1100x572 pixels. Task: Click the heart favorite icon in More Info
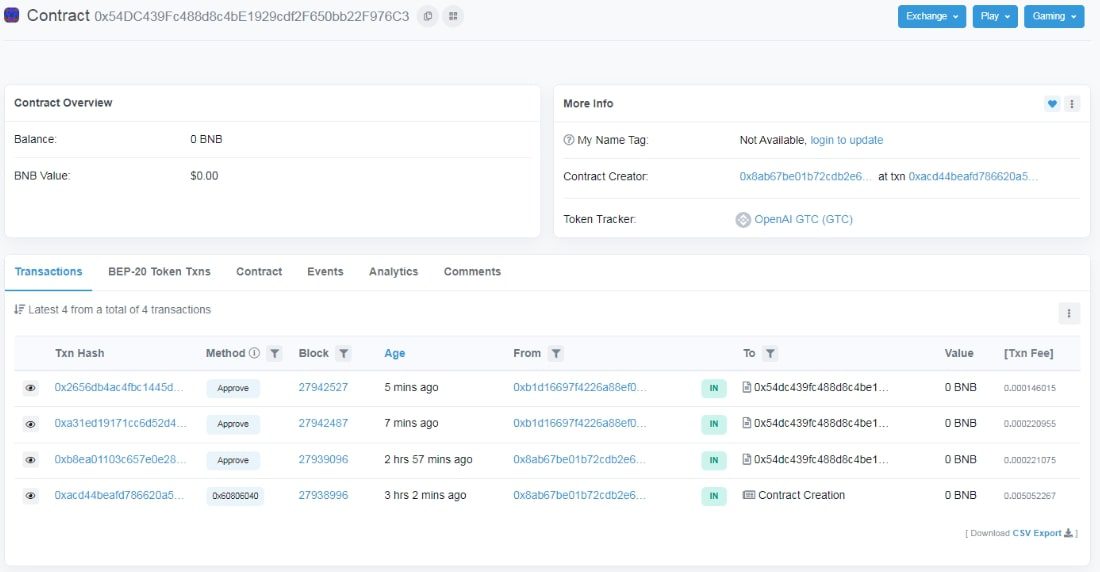1052,104
